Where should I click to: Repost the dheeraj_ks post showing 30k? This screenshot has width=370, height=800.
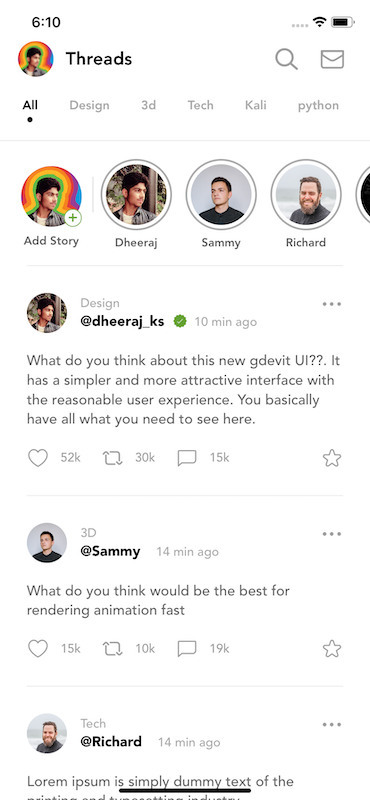click(x=113, y=458)
